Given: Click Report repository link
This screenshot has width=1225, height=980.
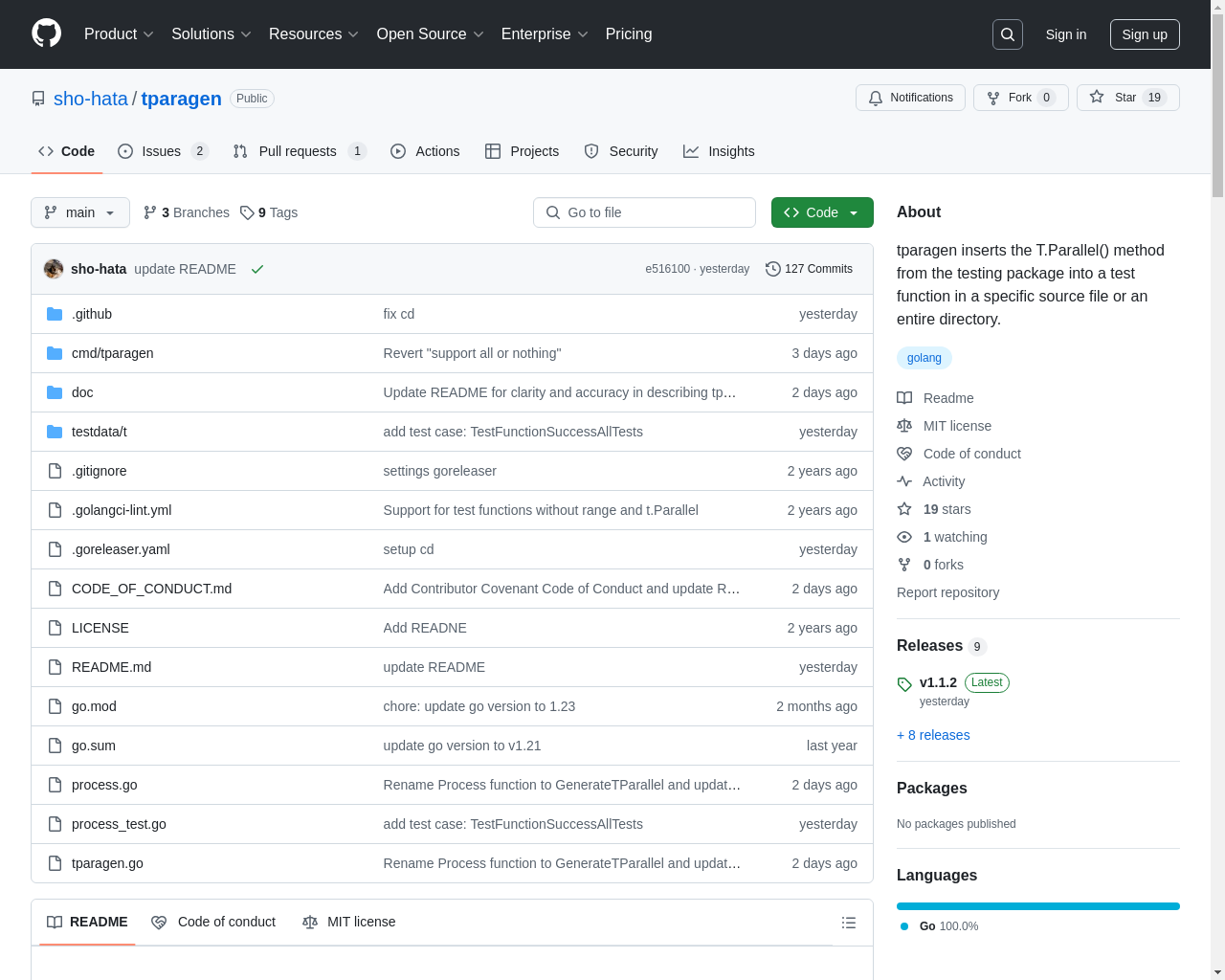Looking at the screenshot, I should (947, 592).
